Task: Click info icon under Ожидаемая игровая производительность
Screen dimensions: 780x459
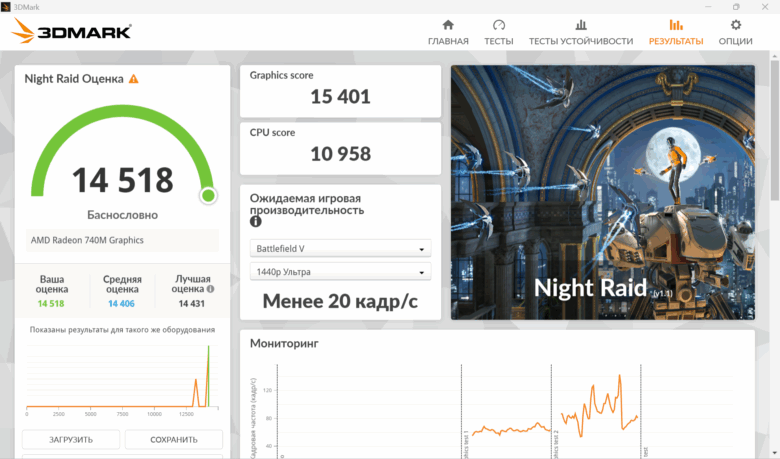Action: (x=256, y=222)
